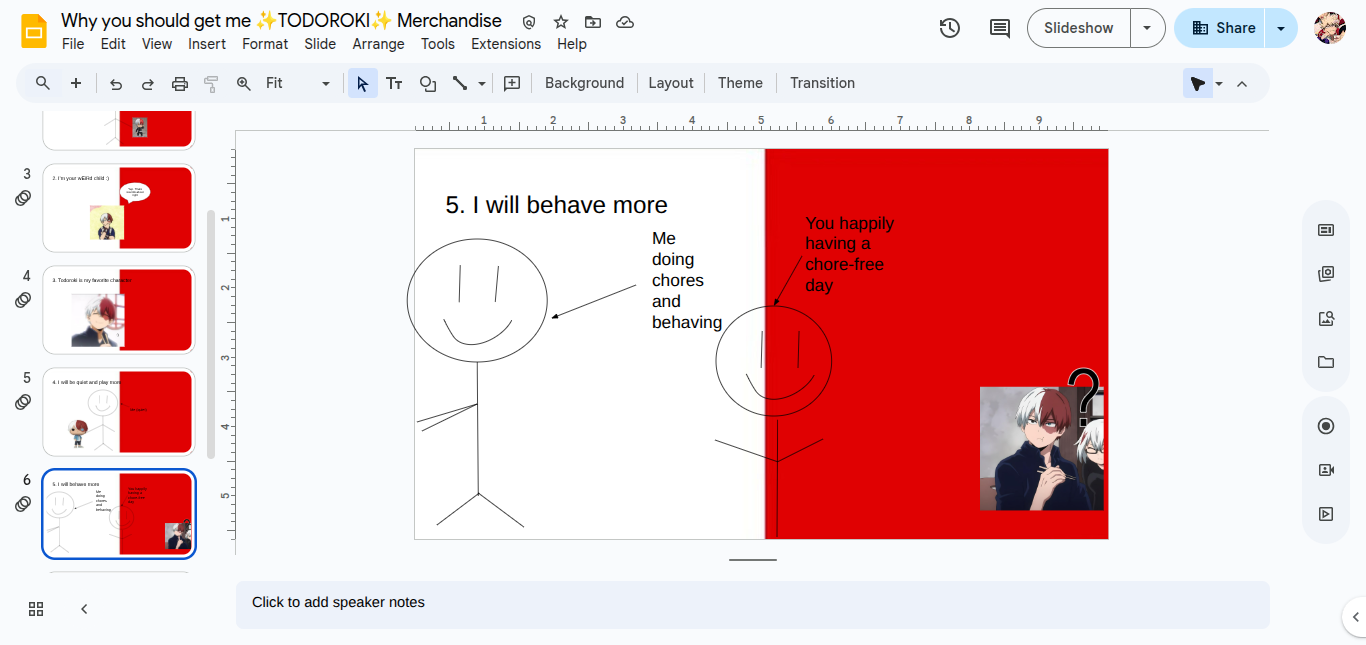
Task: Select slide 3 thumbnail in filmstrip
Action: coord(118,208)
